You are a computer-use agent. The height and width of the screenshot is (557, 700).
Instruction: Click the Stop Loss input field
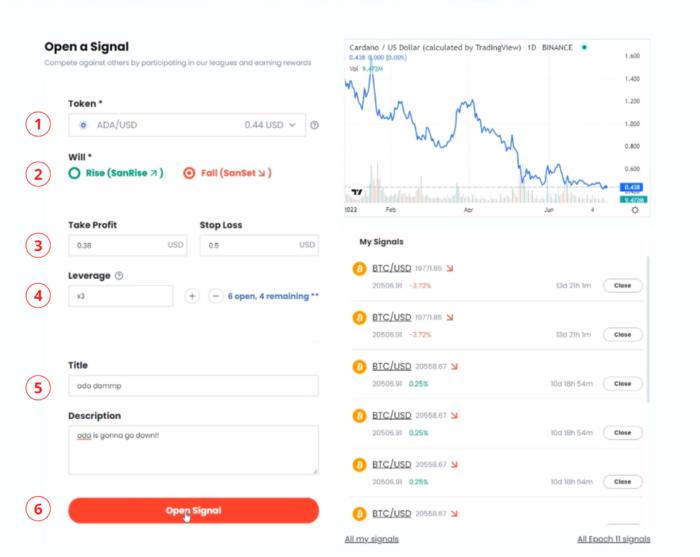tap(250, 245)
